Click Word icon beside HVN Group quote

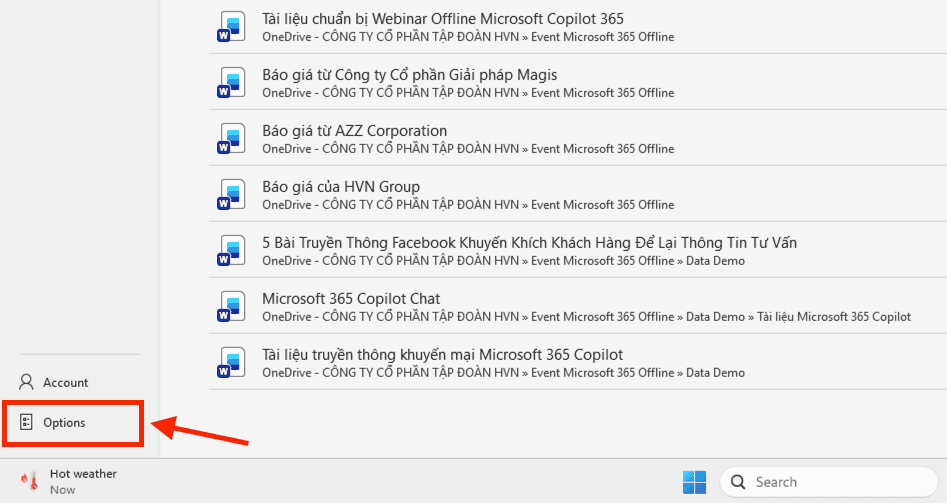click(231, 195)
